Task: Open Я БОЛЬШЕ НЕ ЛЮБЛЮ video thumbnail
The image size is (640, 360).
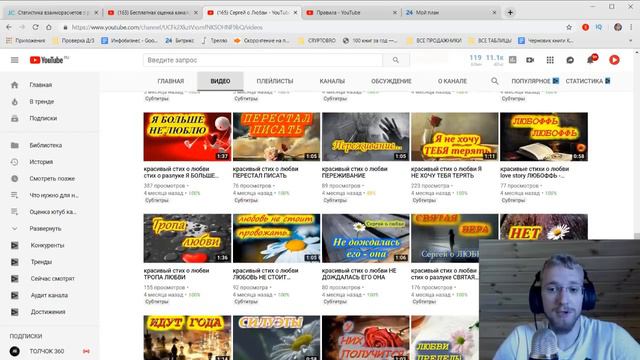Action: [187, 137]
